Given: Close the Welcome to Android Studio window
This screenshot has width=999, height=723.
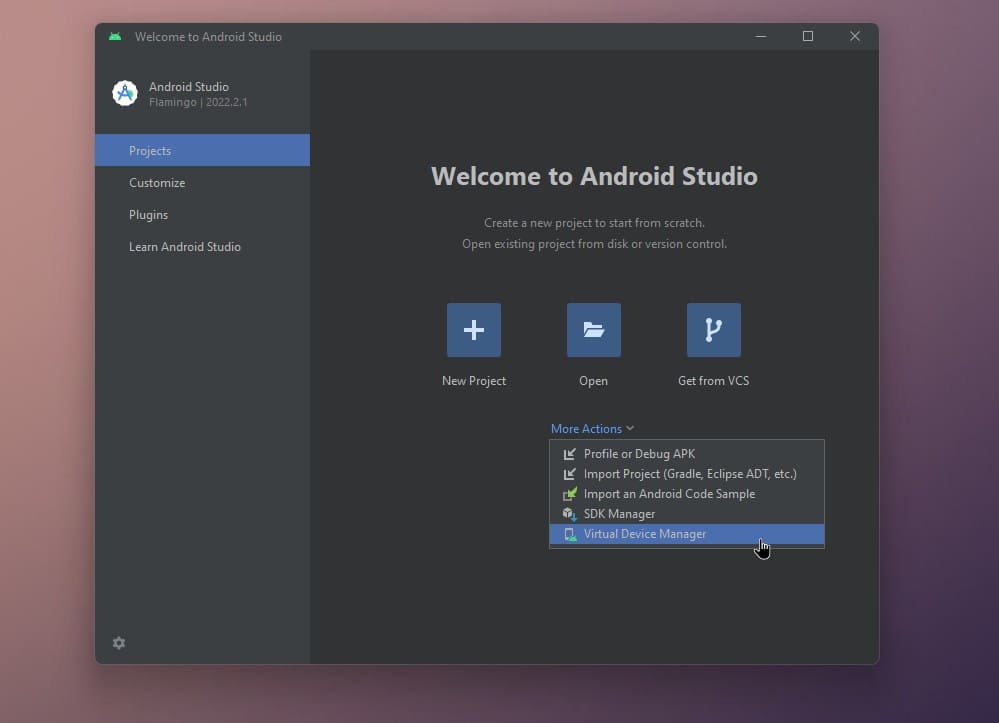Looking at the screenshot, I should click(855, 36).
